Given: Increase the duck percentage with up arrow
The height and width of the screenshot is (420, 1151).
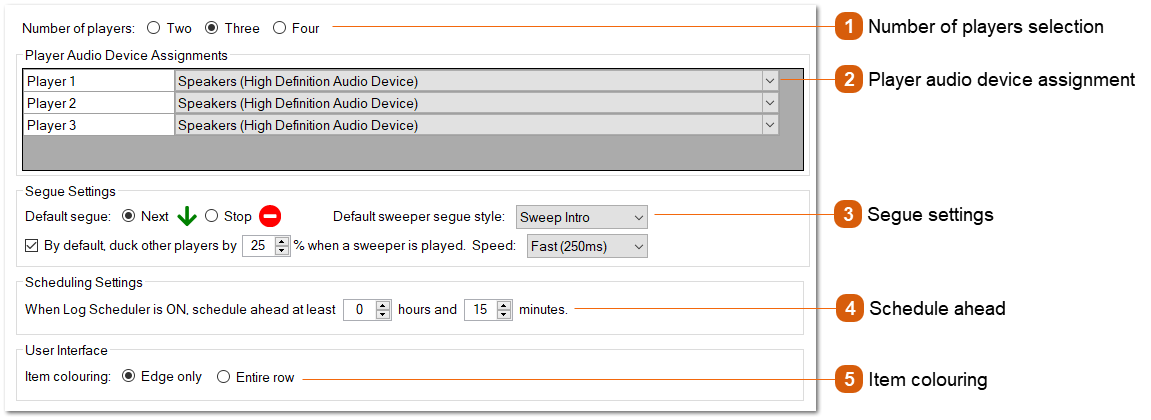Looking at the screenshot, I should [282, 241].
